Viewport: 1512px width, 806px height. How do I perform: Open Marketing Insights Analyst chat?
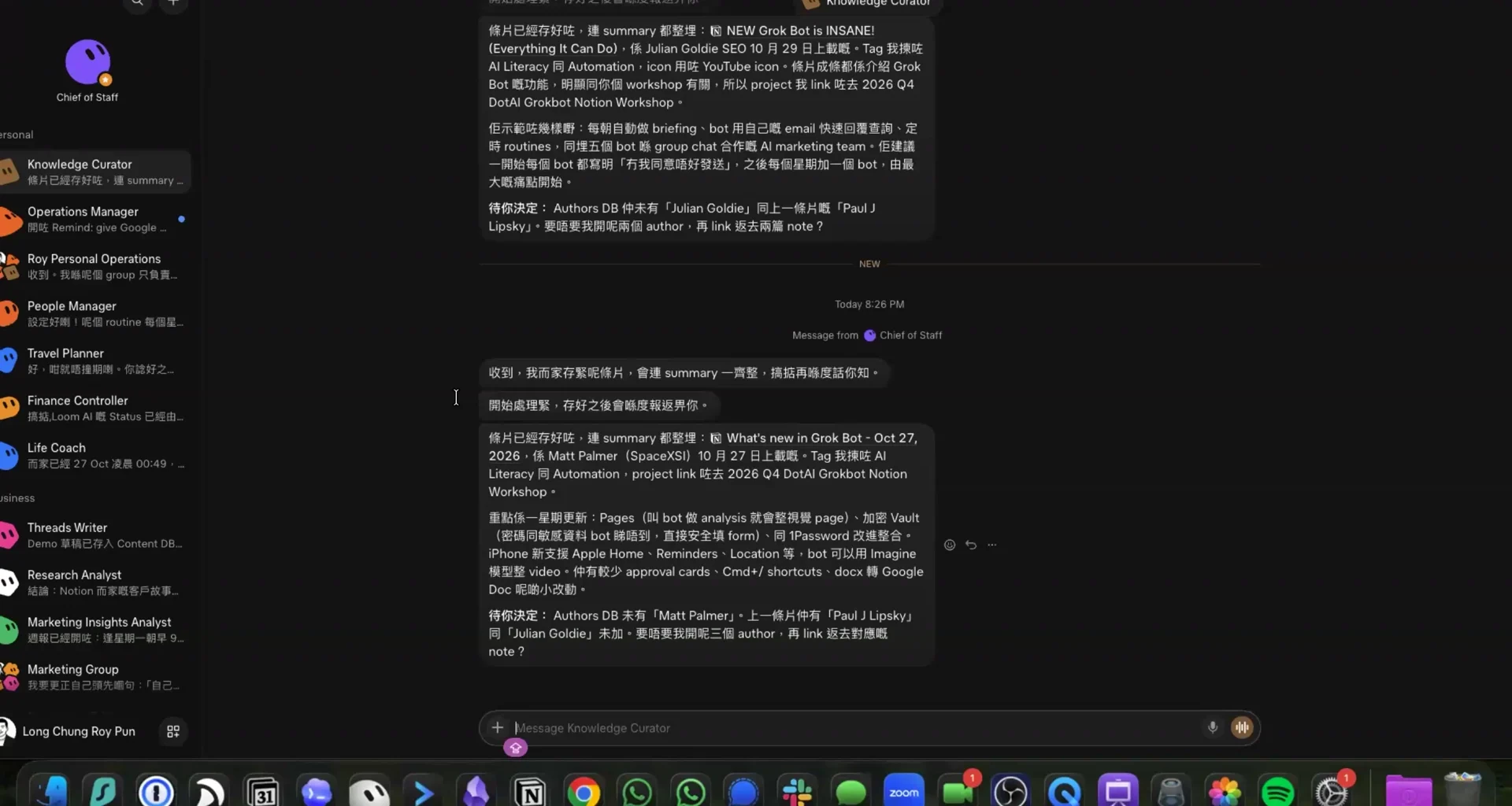click(x=95, y=630)
